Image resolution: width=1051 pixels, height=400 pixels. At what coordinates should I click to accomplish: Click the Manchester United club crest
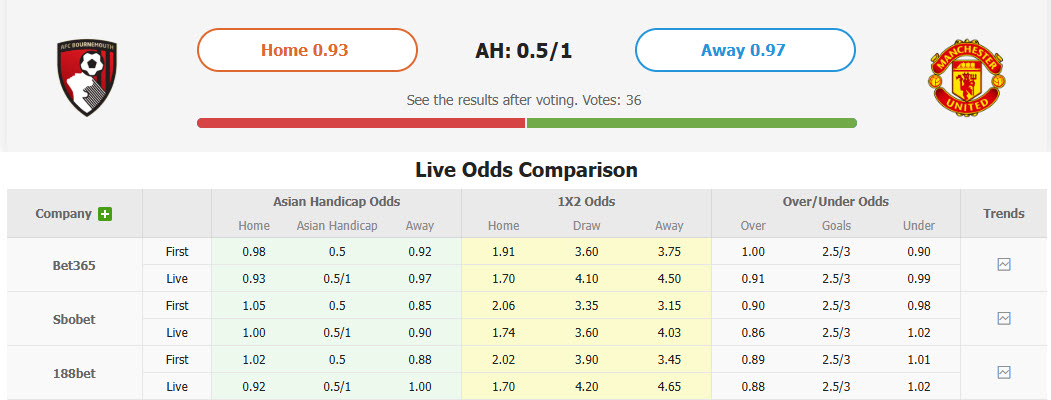(966, 76)
